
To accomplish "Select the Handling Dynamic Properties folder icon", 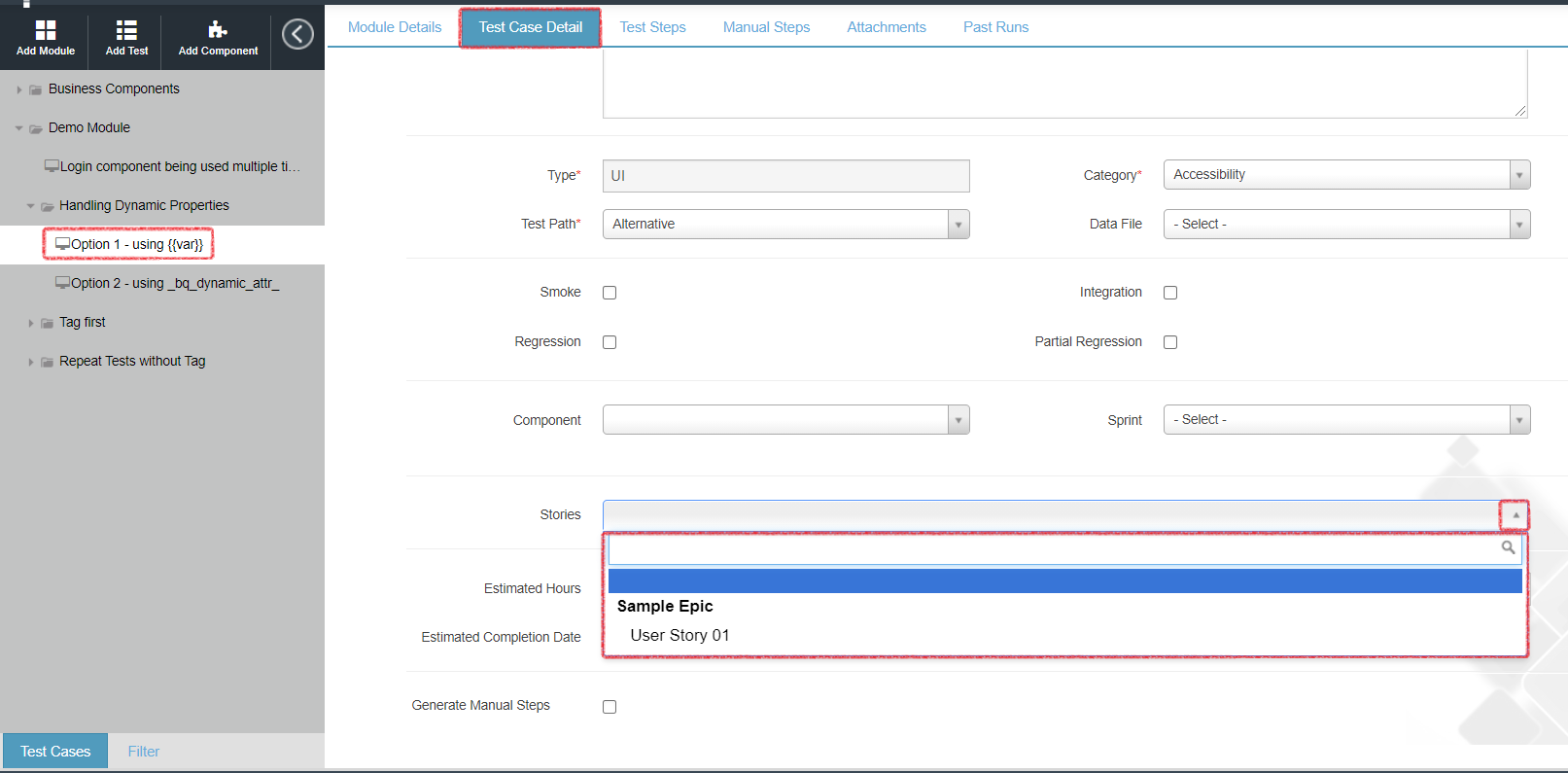I will (x=47, y=206).
